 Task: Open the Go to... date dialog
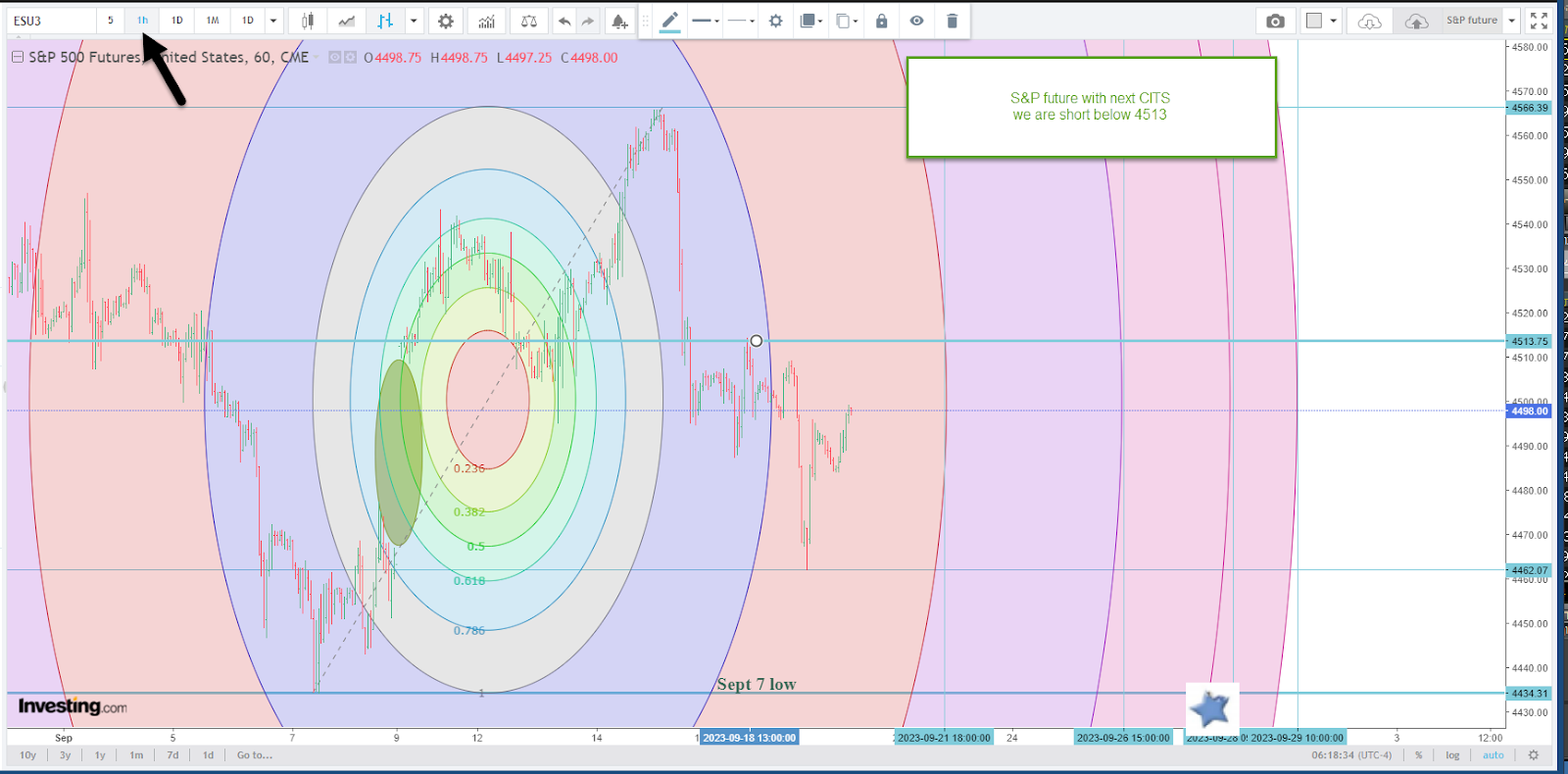pyautogui.click(x=255, y=755)
